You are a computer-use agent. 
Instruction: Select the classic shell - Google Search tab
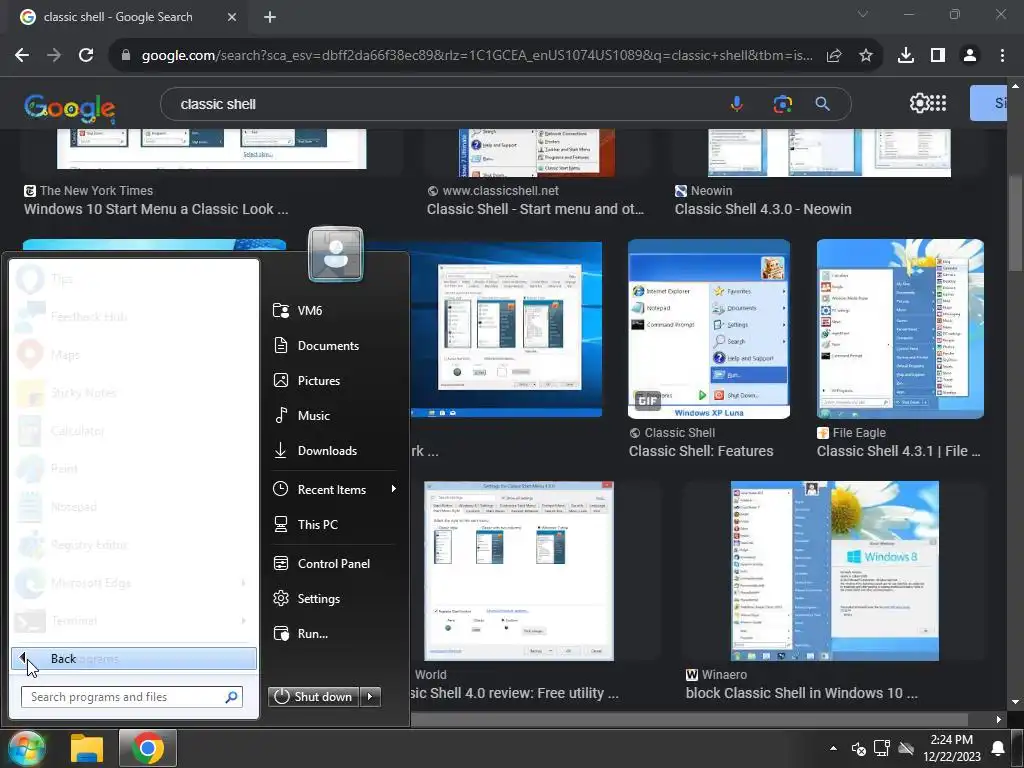118,17
